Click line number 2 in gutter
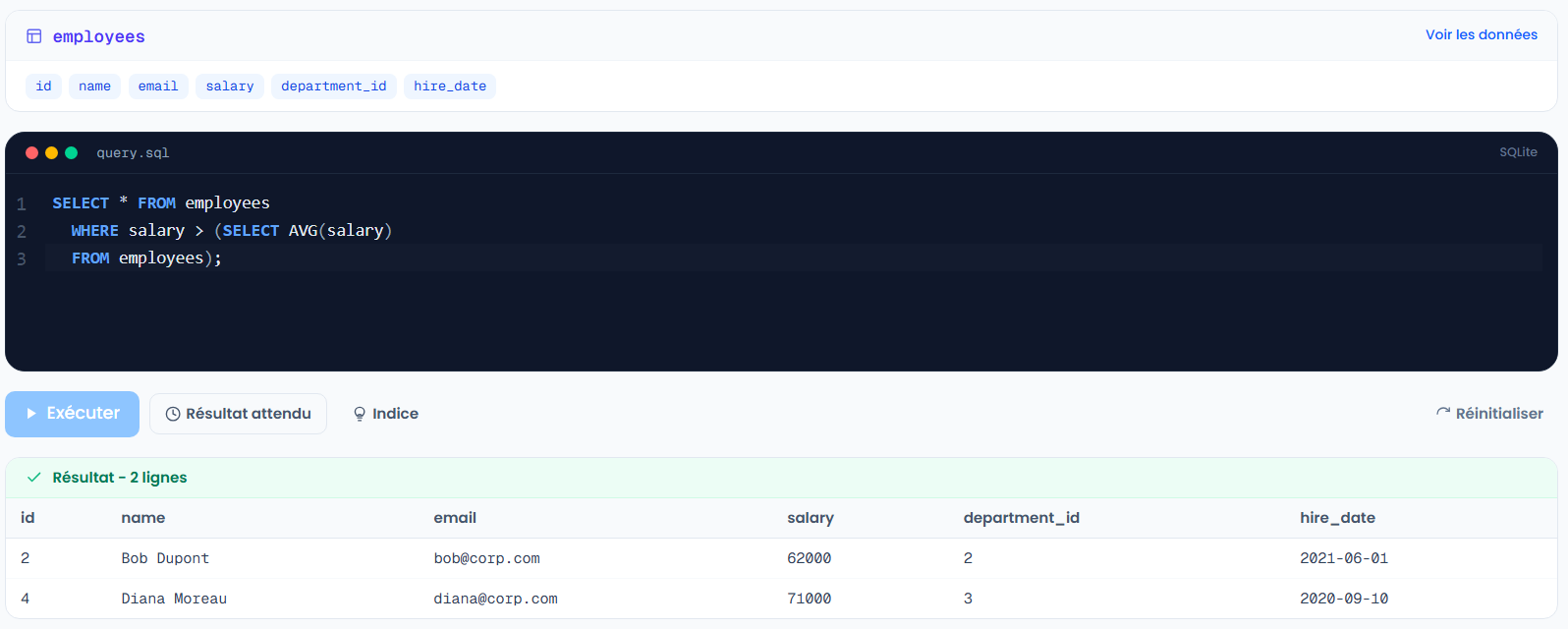Viewport: 1568px width, 629px height. (22, 232)
